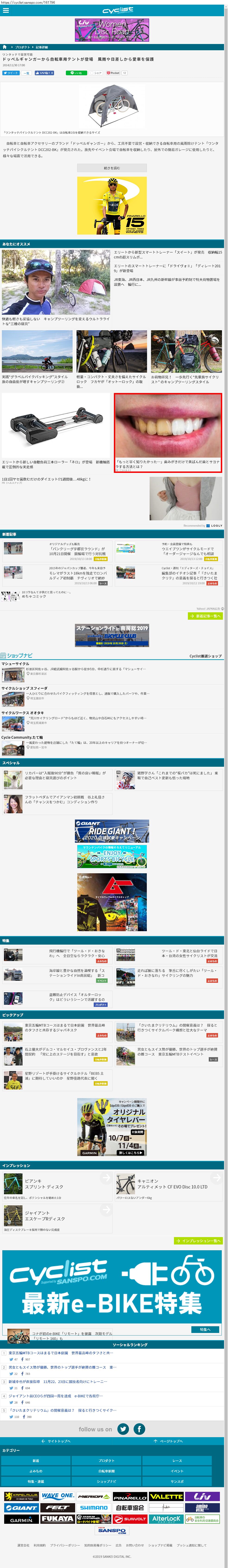228x1568 pixels.
Task: Click the Garmin sponsor logo
Action: pos(21,1519)
